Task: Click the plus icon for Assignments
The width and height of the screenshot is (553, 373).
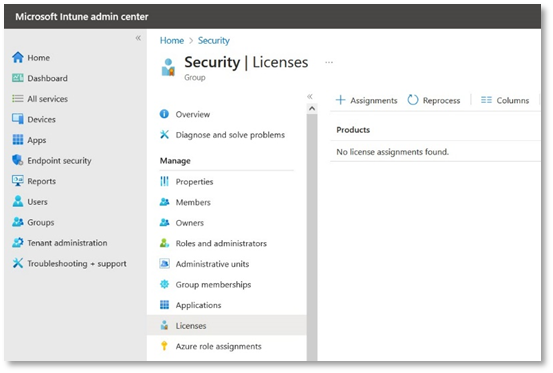Action: [340, 100]
